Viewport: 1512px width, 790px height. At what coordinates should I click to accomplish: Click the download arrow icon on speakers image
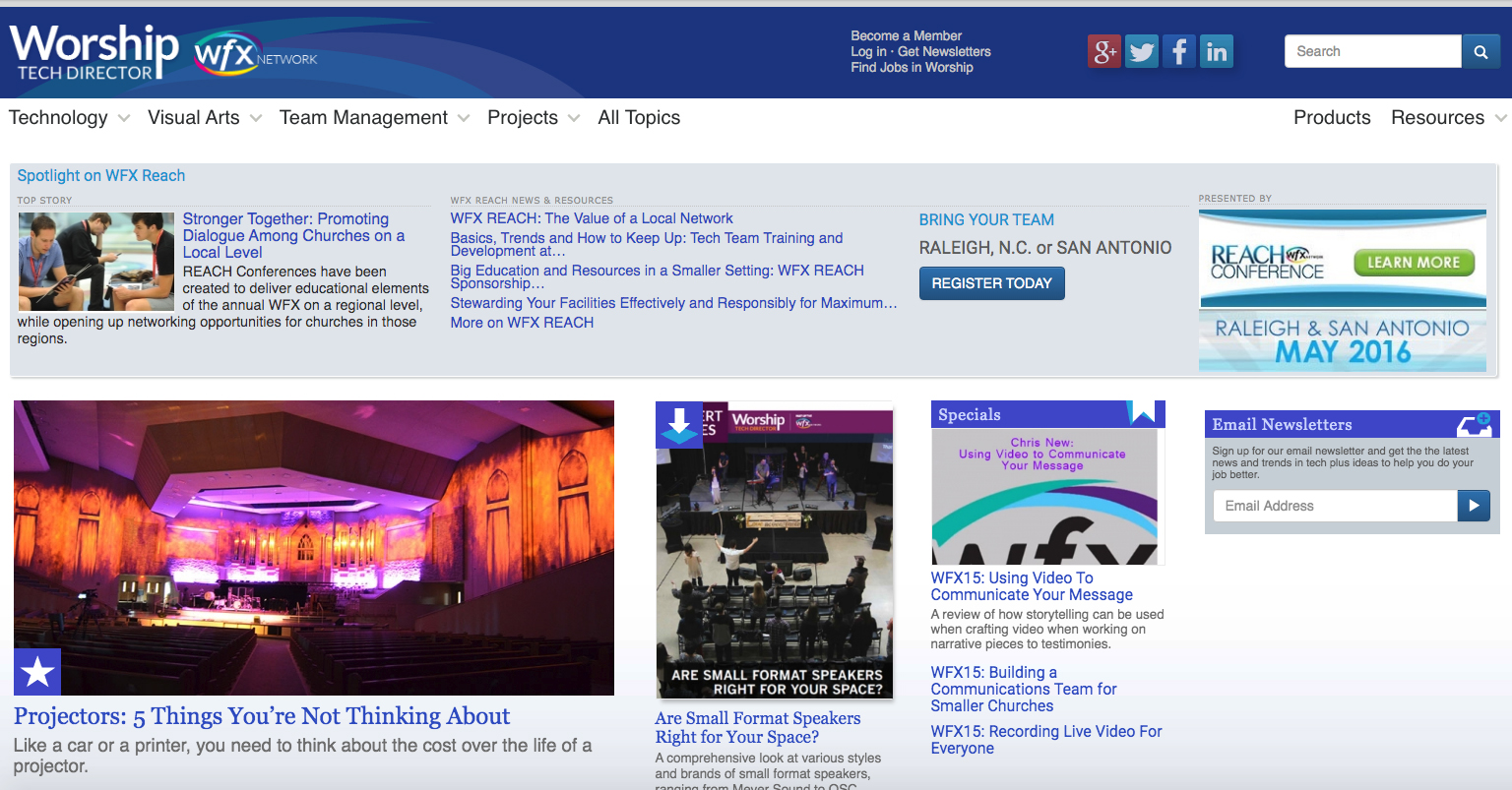click(x=679, y=424)
